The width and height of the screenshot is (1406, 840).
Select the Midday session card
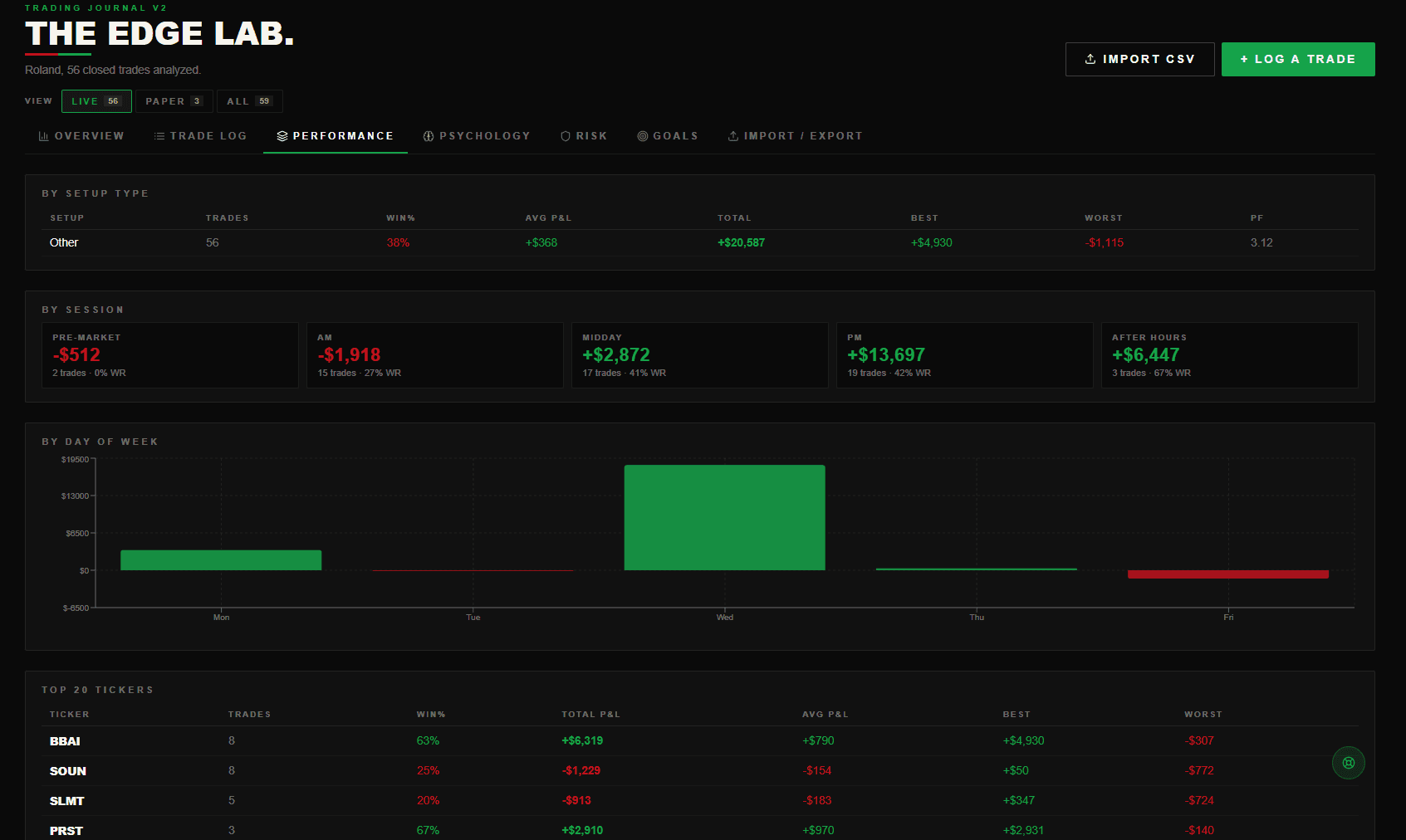pyautogui.click(x=700, y=355)
